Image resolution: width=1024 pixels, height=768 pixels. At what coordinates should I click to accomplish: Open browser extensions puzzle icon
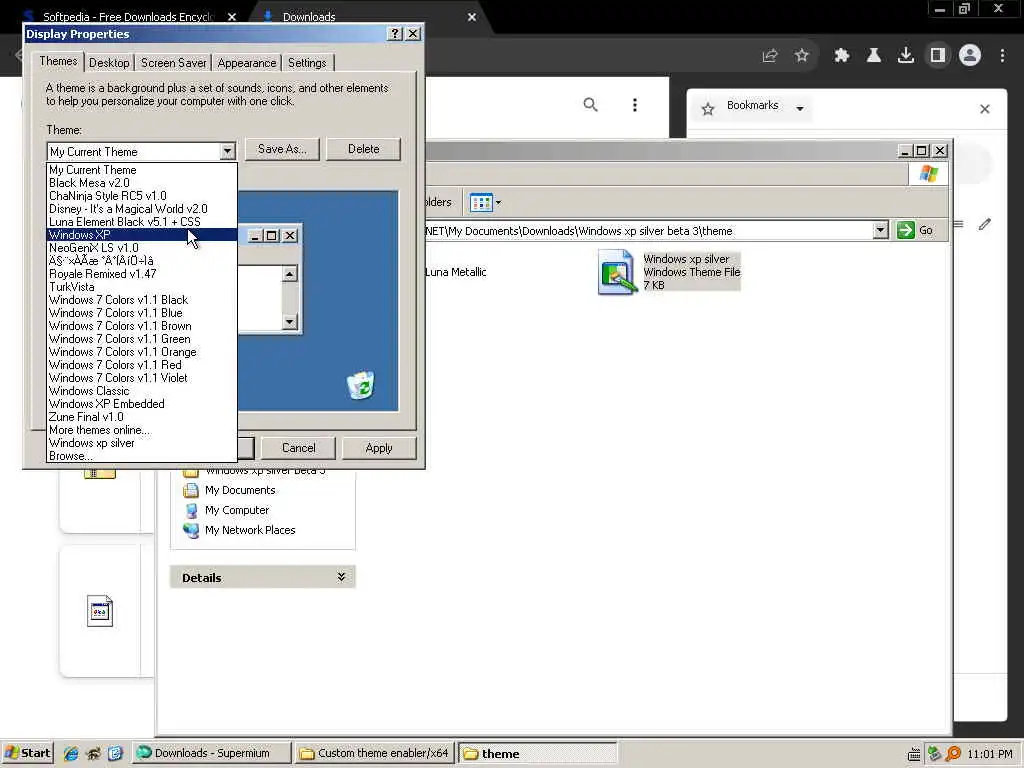click(x=842, y=56)
